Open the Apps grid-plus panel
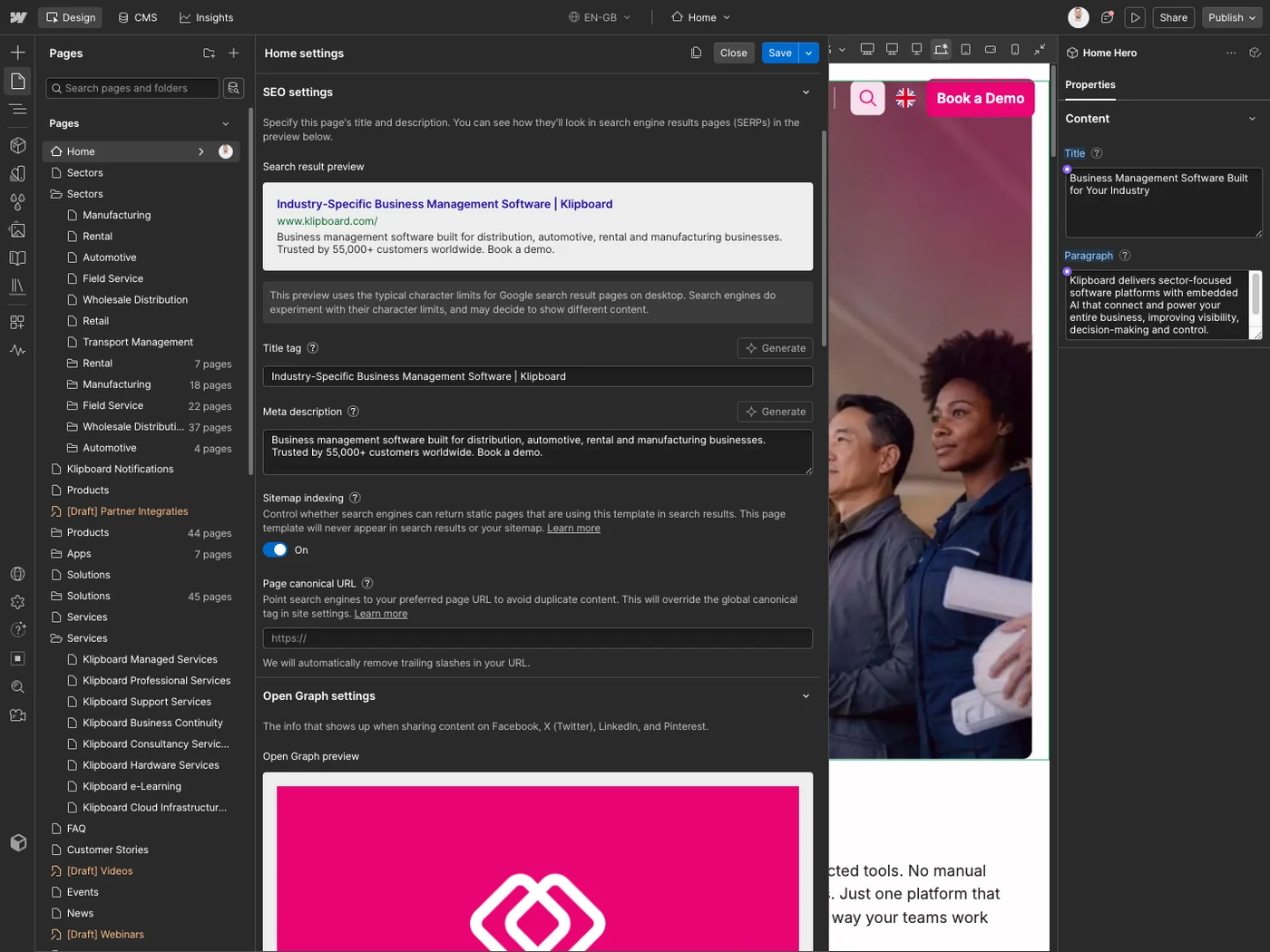Viewport: 1270px width, 952px height. coord(17,322)
